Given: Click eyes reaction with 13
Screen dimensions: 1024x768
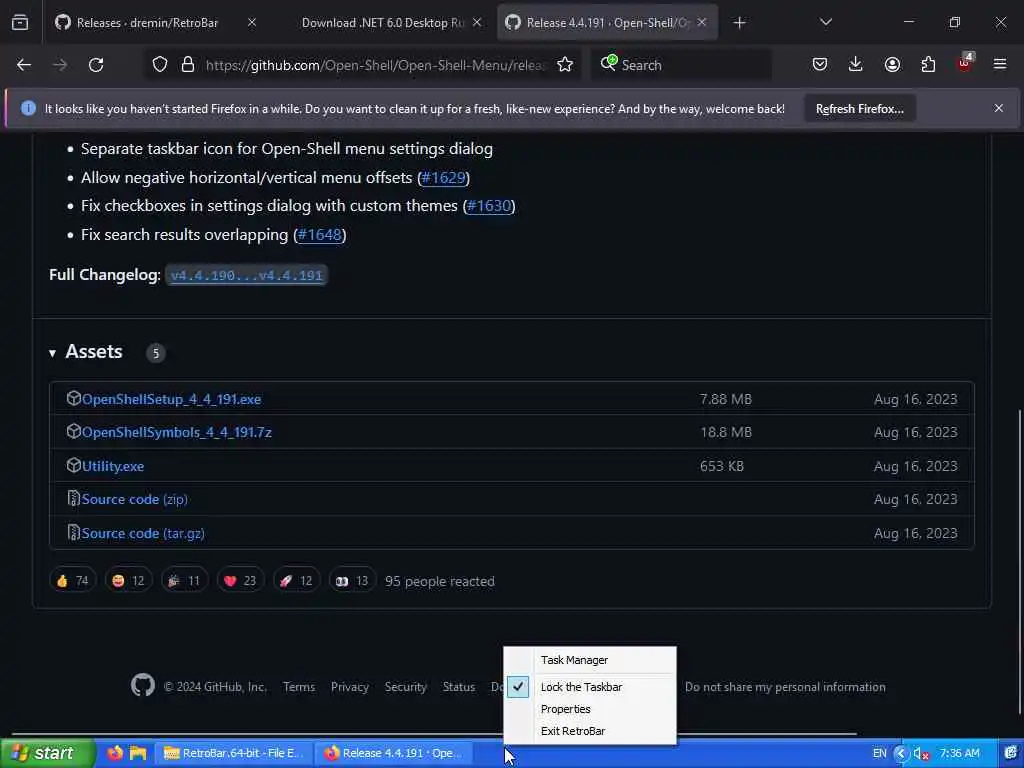Looking at the screenshot, I should pos(353,581).
